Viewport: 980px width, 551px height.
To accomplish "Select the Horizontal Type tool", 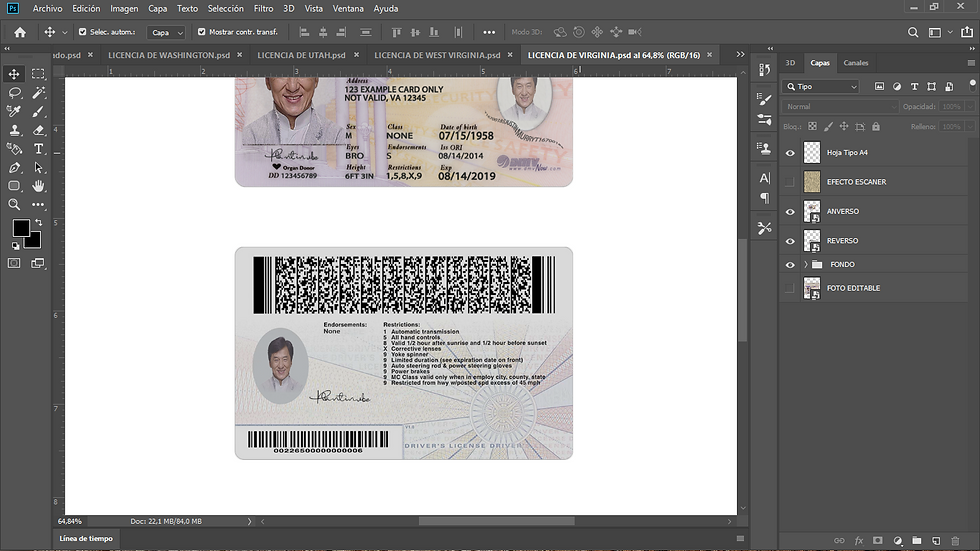I will pos(38,149).
